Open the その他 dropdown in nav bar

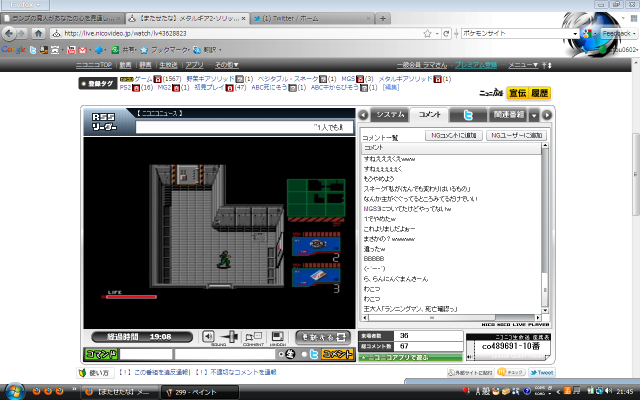(x=227, y=65)
